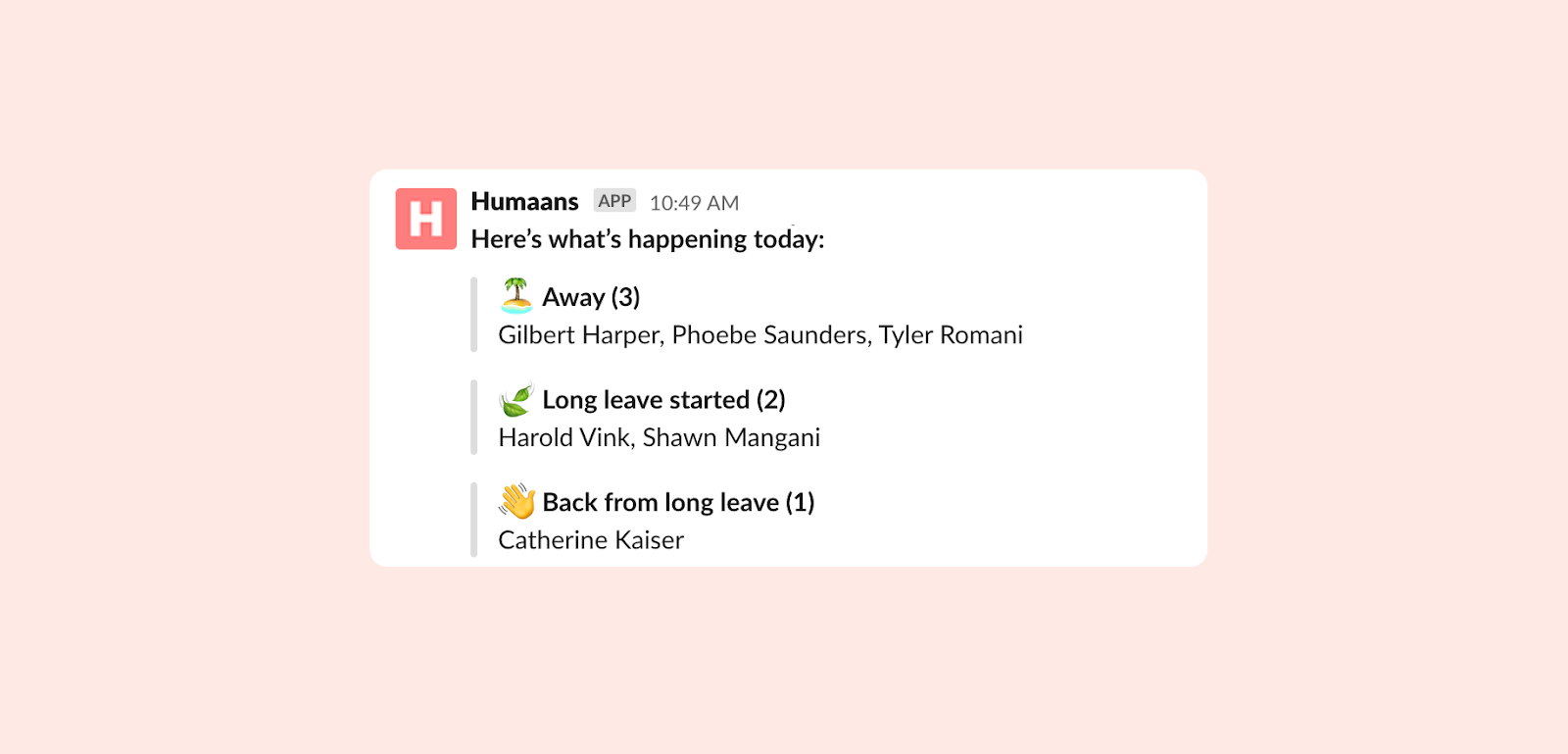Click the waving hand emoji
Screen dimensions: 1568x754
pyautogui.click(x=516, y=501)
